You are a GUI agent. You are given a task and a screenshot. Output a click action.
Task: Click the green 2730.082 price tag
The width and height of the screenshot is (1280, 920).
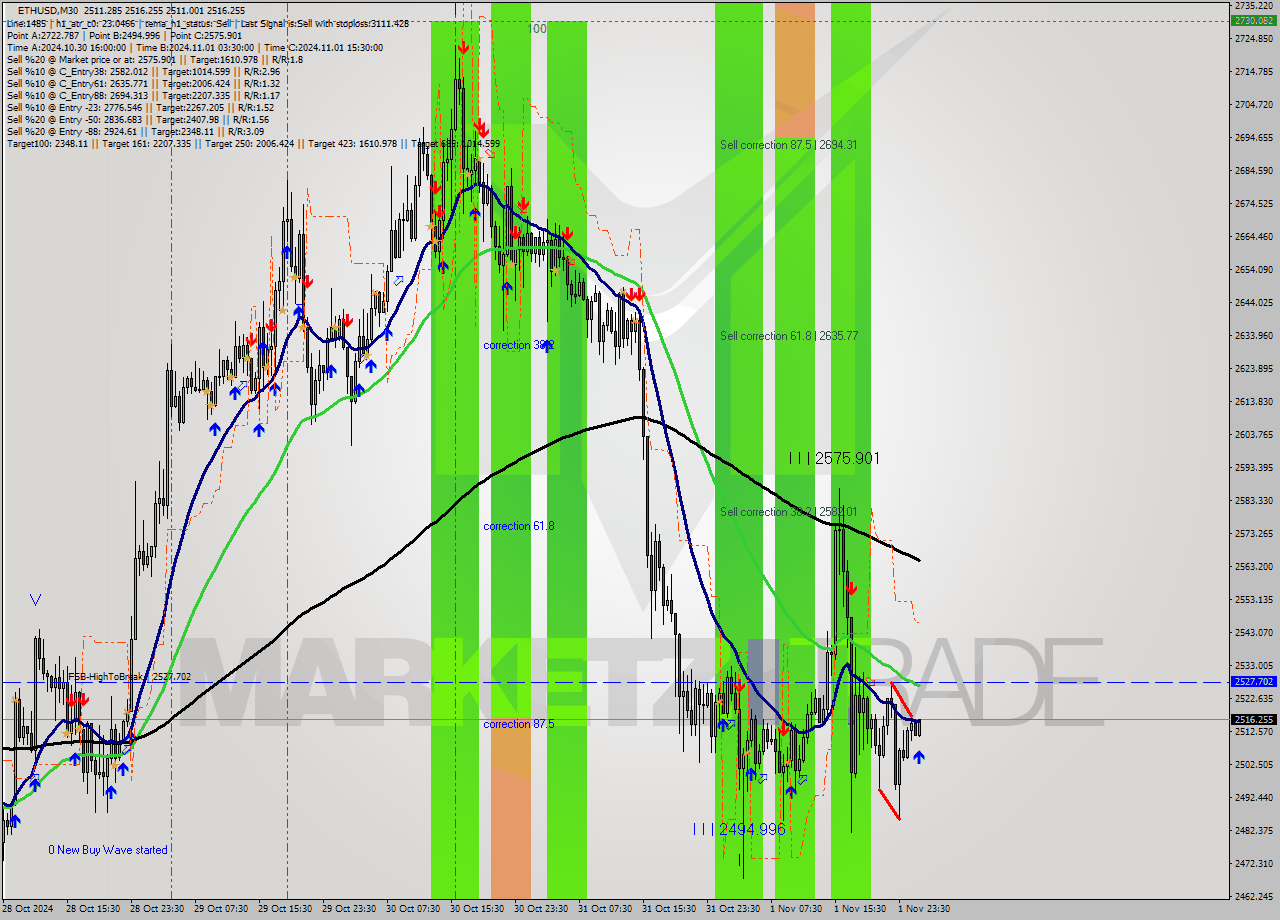1253,20
